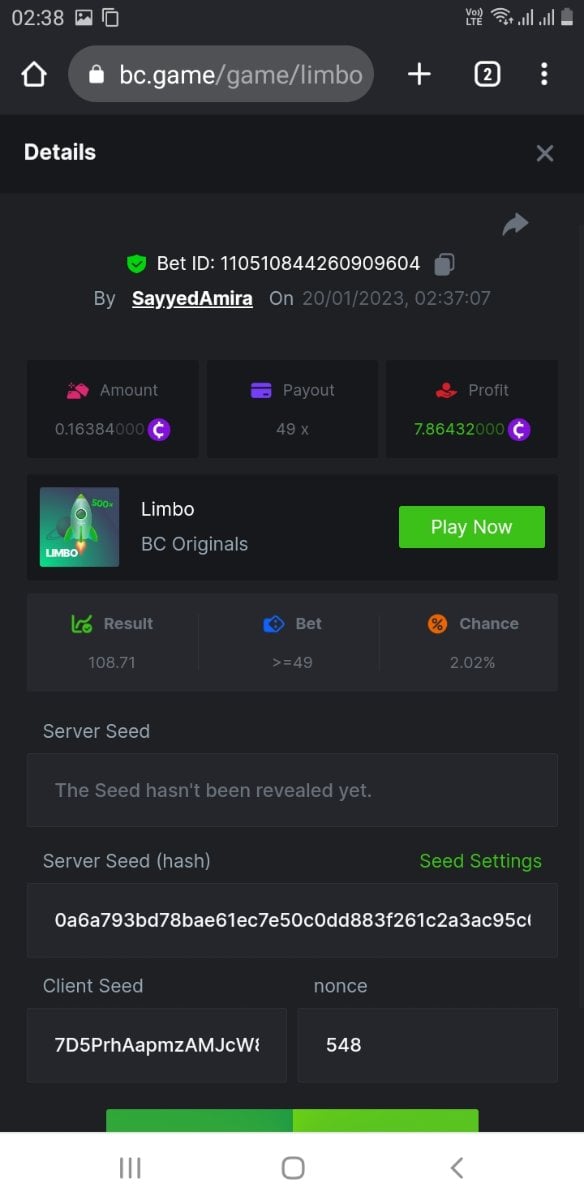Image resolution: width=584 pixels, height=1200 pixels.
Task: Open a new browser tab with plus icon
Action: (x=419, y=74)
